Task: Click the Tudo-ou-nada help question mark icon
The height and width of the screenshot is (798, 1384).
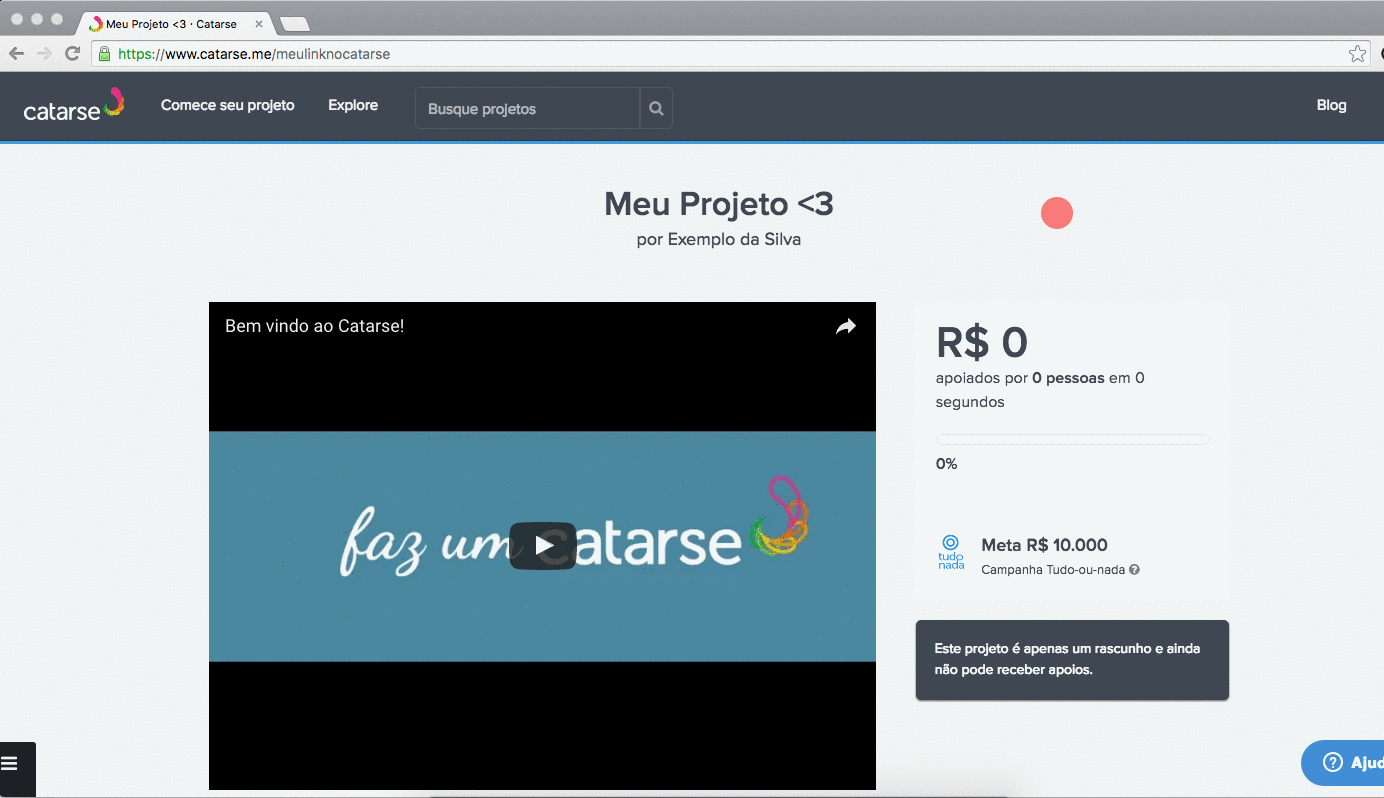Action: tap(1135, 570)
